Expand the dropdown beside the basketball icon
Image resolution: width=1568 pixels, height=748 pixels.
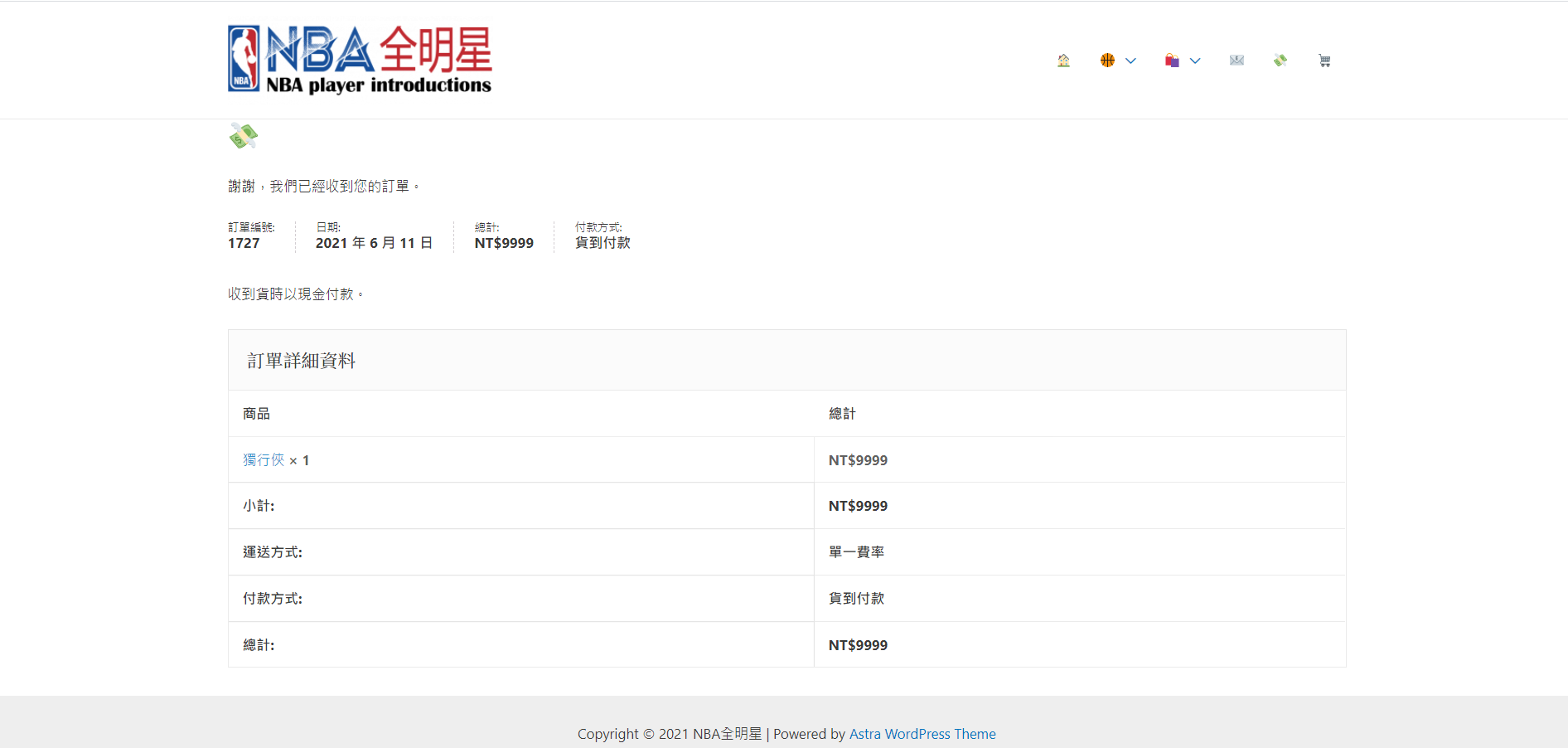(x=1130, y=61)
